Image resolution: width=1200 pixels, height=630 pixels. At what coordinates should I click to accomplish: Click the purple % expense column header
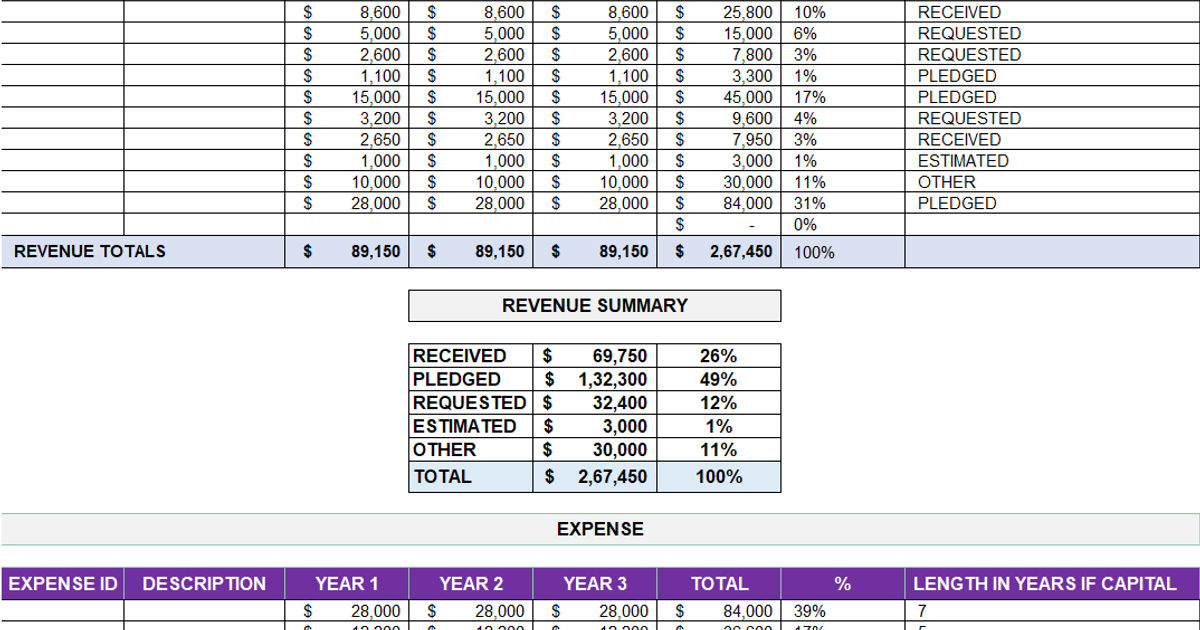[x=843, y=584]
